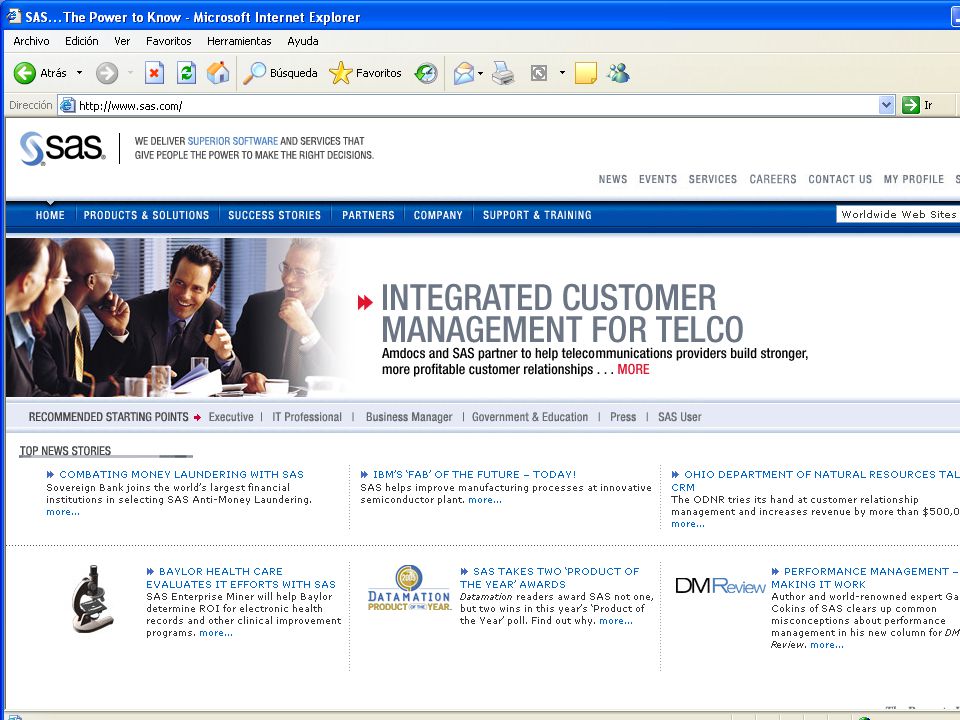Visit the EVENTS link
This screenshot has width=960, height=720.
658,179
